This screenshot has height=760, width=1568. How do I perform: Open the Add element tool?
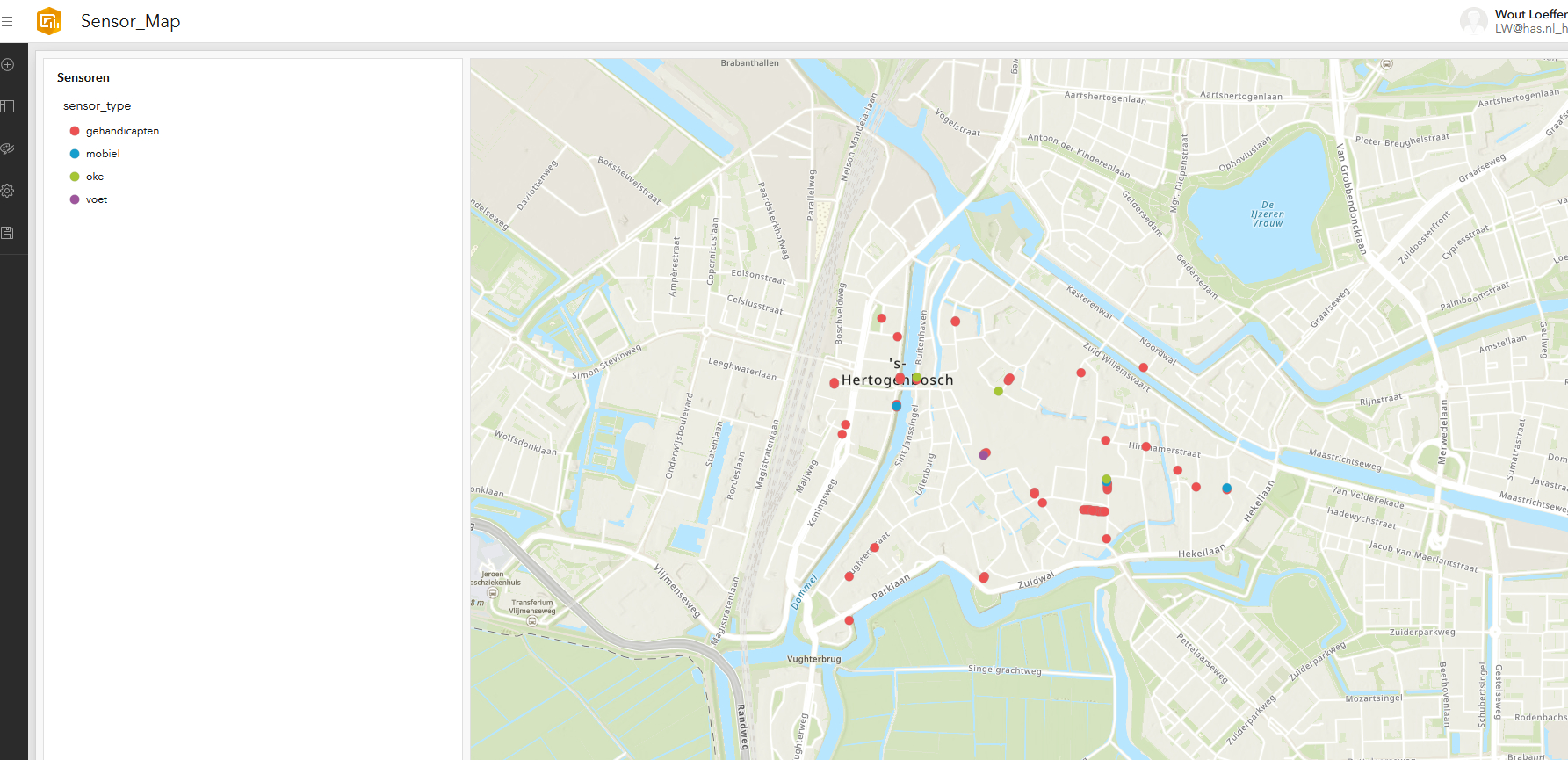pyautogui.click(x=8, y=64)
